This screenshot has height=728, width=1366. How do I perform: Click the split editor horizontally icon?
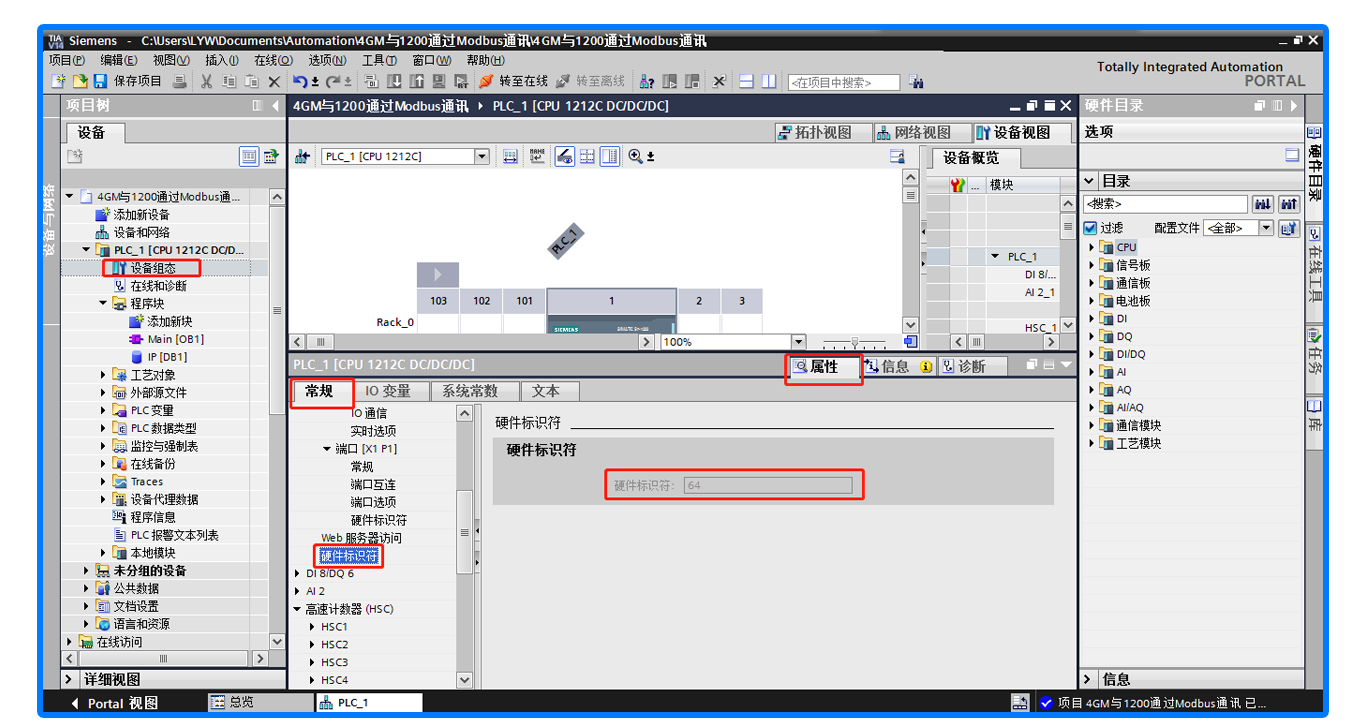pos(746,81)
